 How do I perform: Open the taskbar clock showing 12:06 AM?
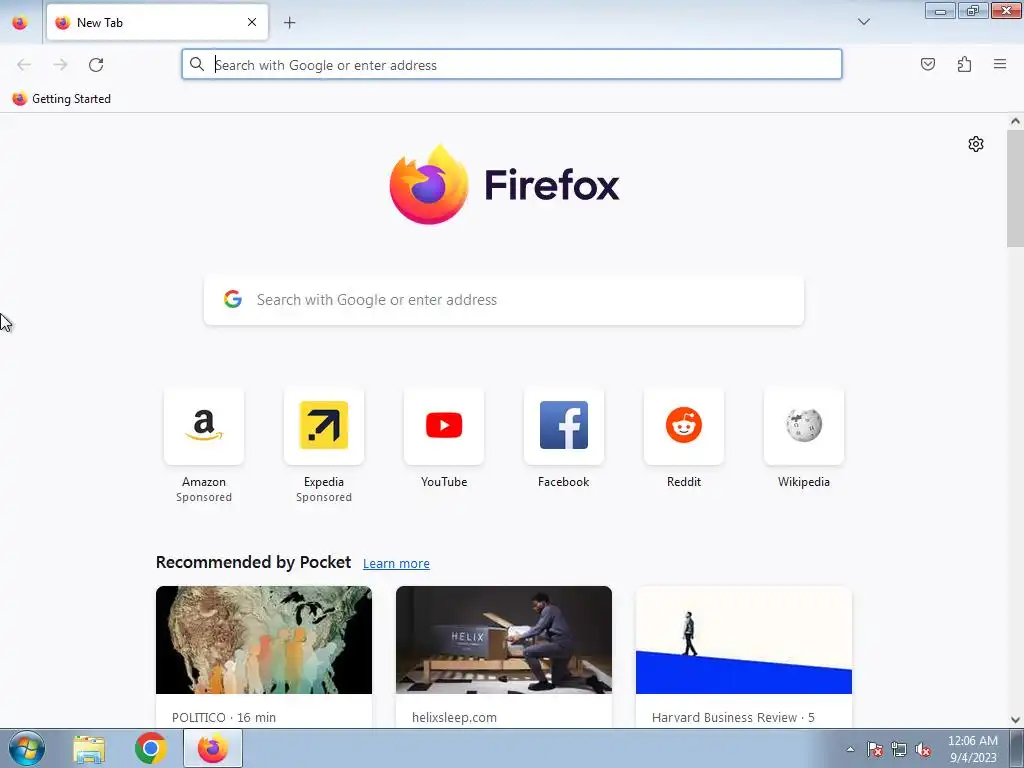[x=972, y=748]
